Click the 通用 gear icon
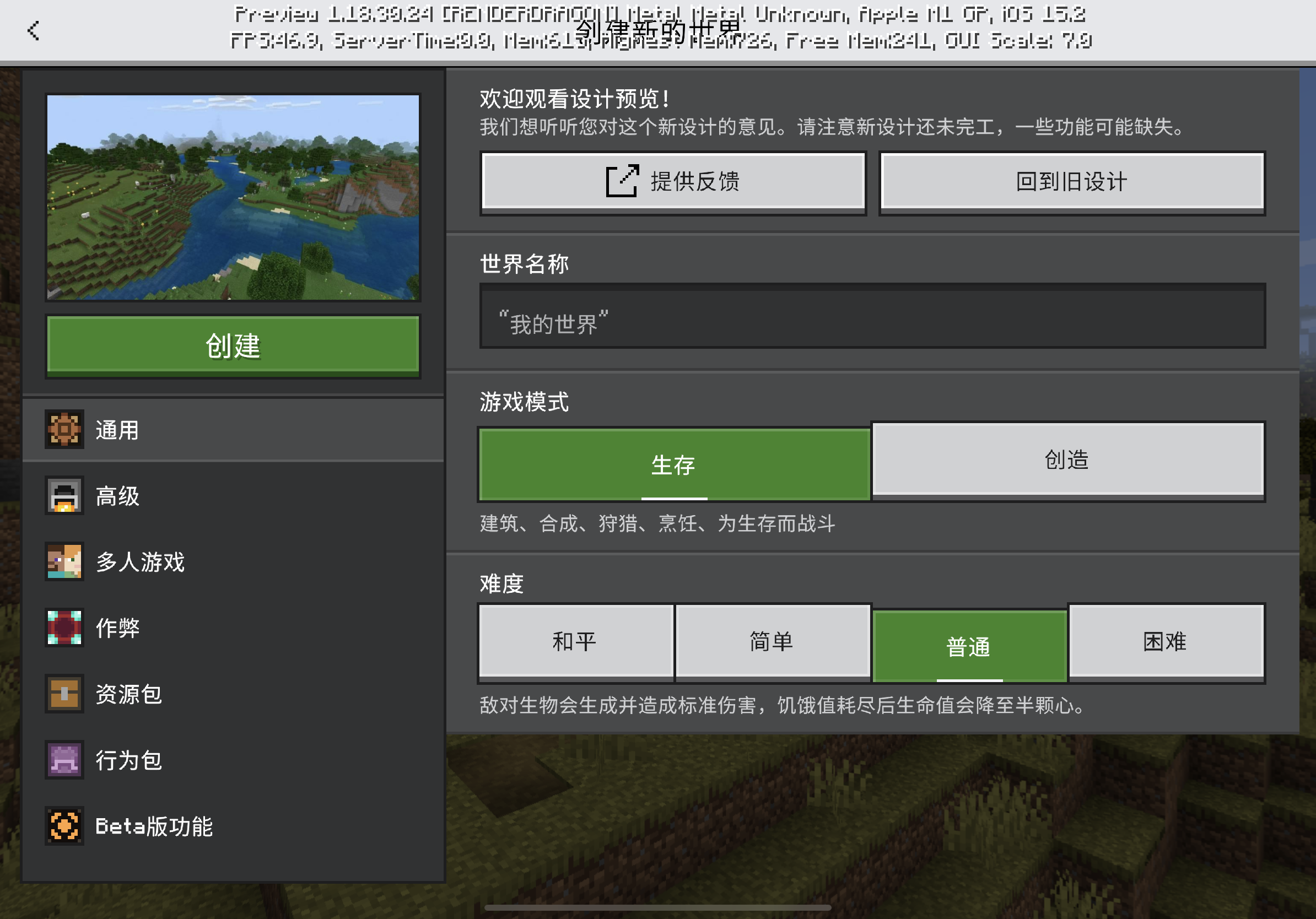 pyautogui.click(x=64, y=429)
